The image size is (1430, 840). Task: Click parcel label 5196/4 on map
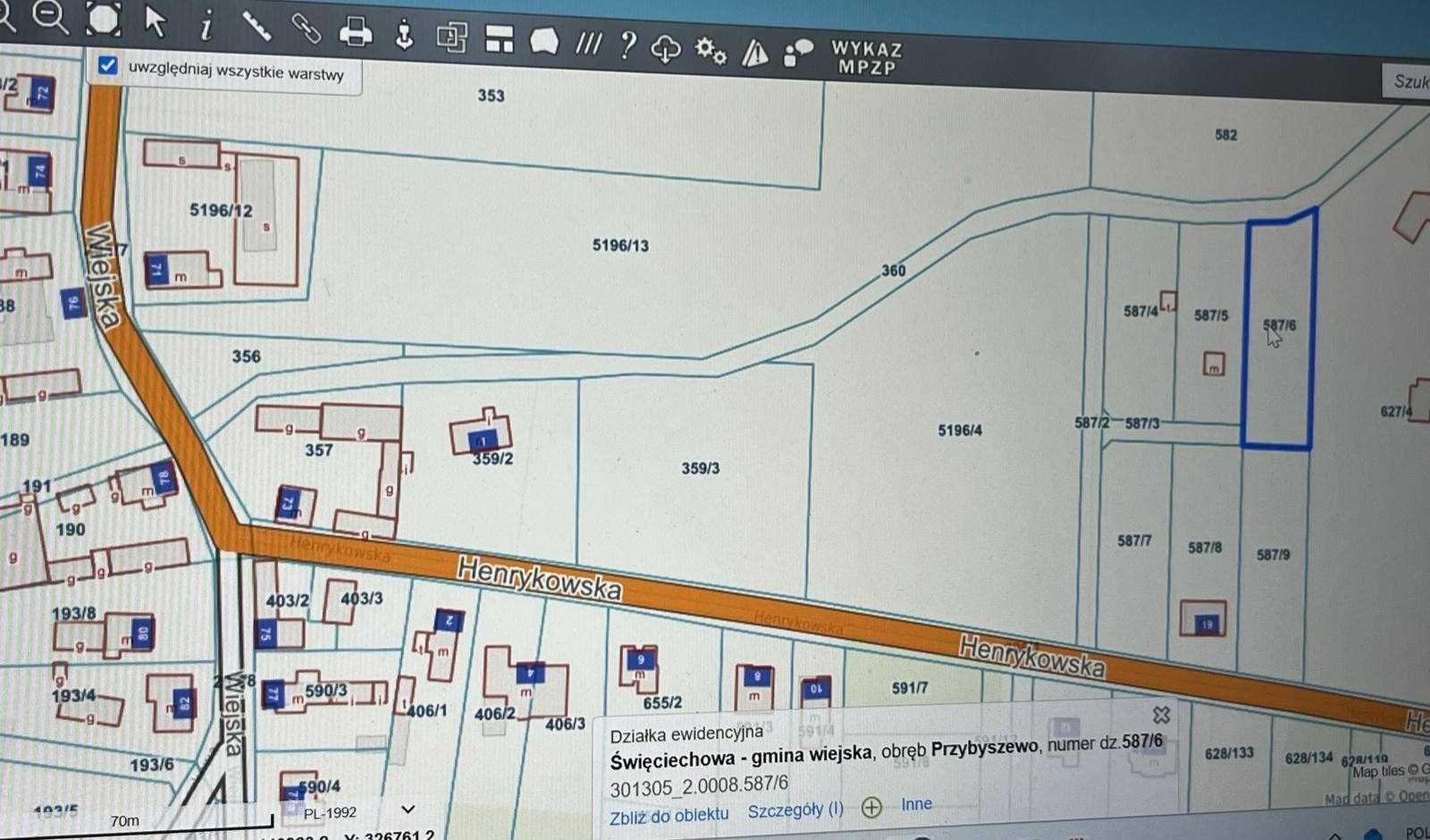[959, 430]
